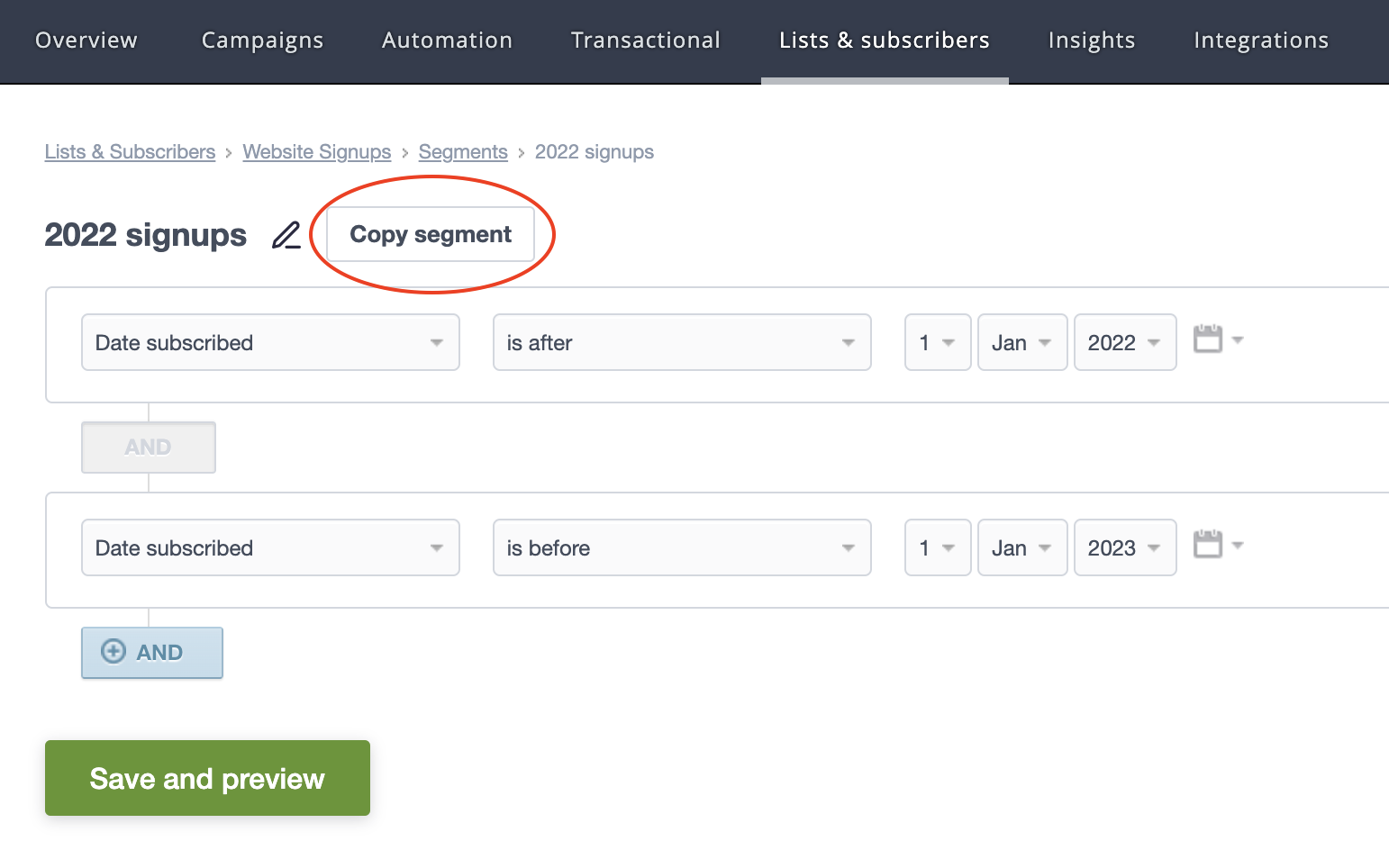Click the Copy segment button

431,235
